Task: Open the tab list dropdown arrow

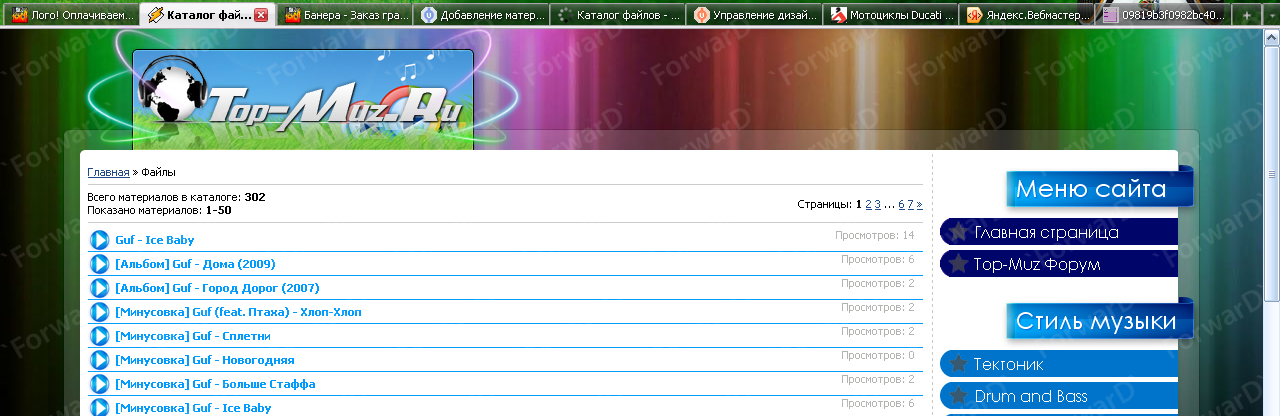Action: click(1270, 15)
